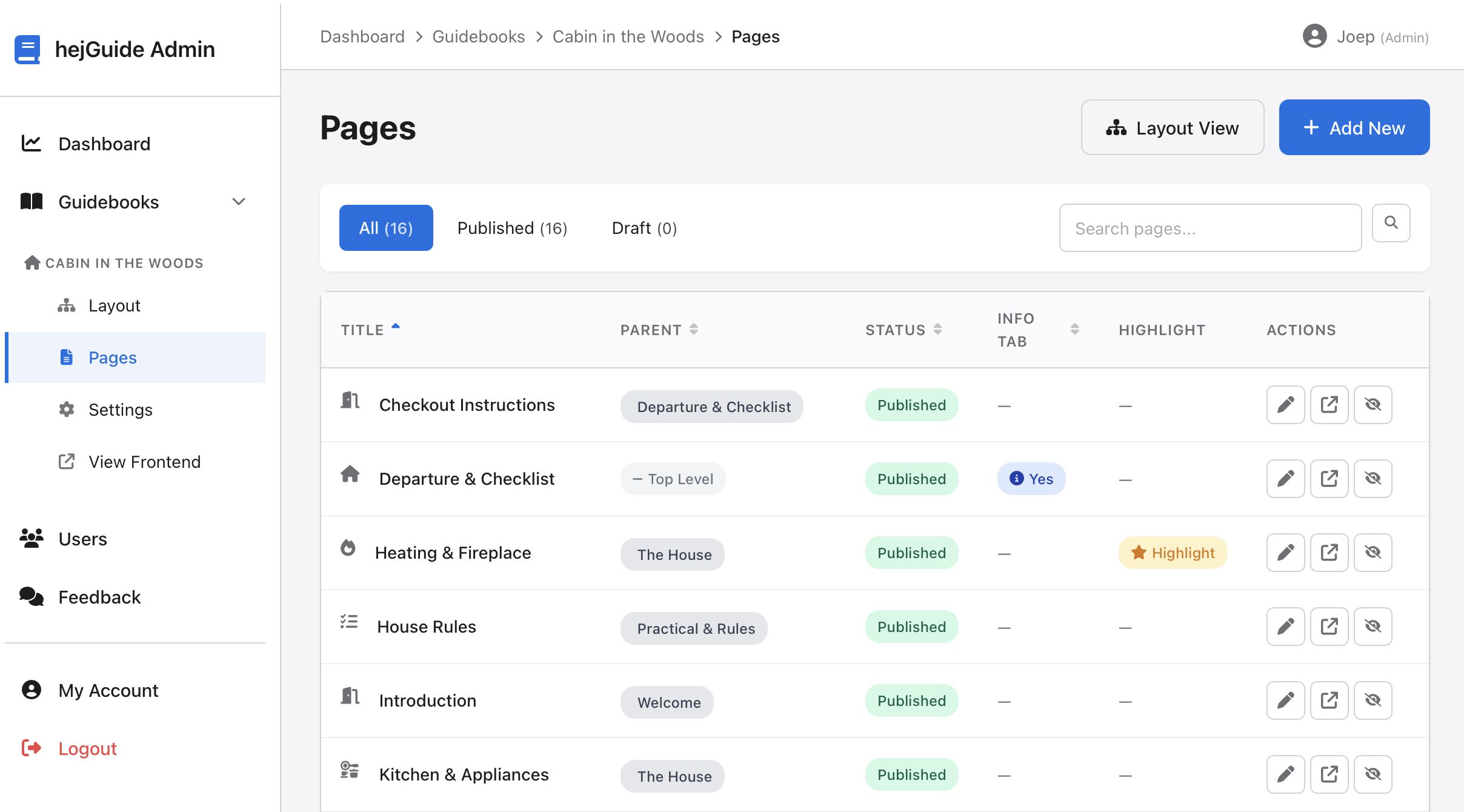
Task: Click the Settings gear icon
Action: coord(65,409)
